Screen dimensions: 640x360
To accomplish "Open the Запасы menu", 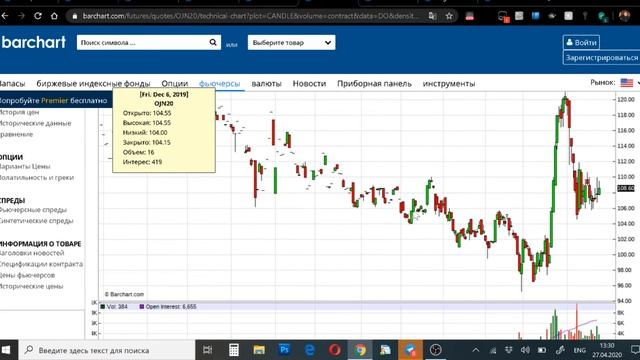I will (x=12, y=84).
